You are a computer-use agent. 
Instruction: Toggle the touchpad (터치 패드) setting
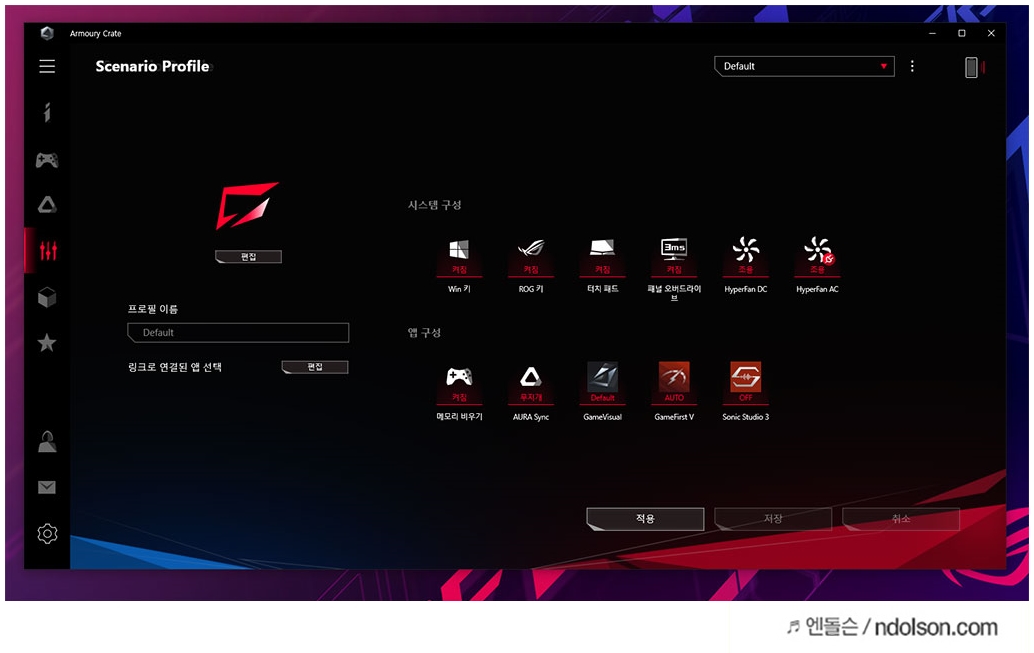click(603, 256)
